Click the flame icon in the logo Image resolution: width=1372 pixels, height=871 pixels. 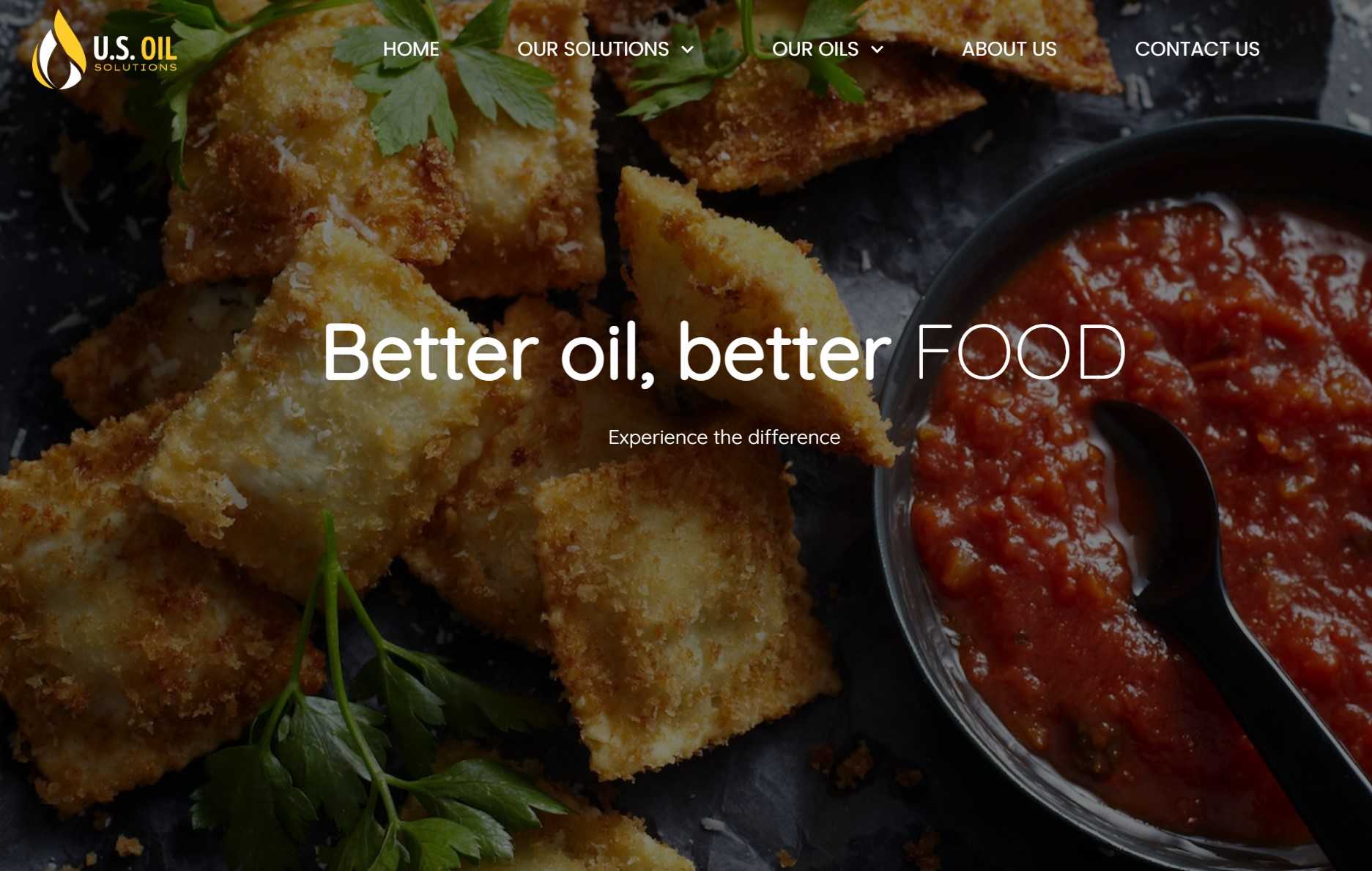[x=59, y=50]
